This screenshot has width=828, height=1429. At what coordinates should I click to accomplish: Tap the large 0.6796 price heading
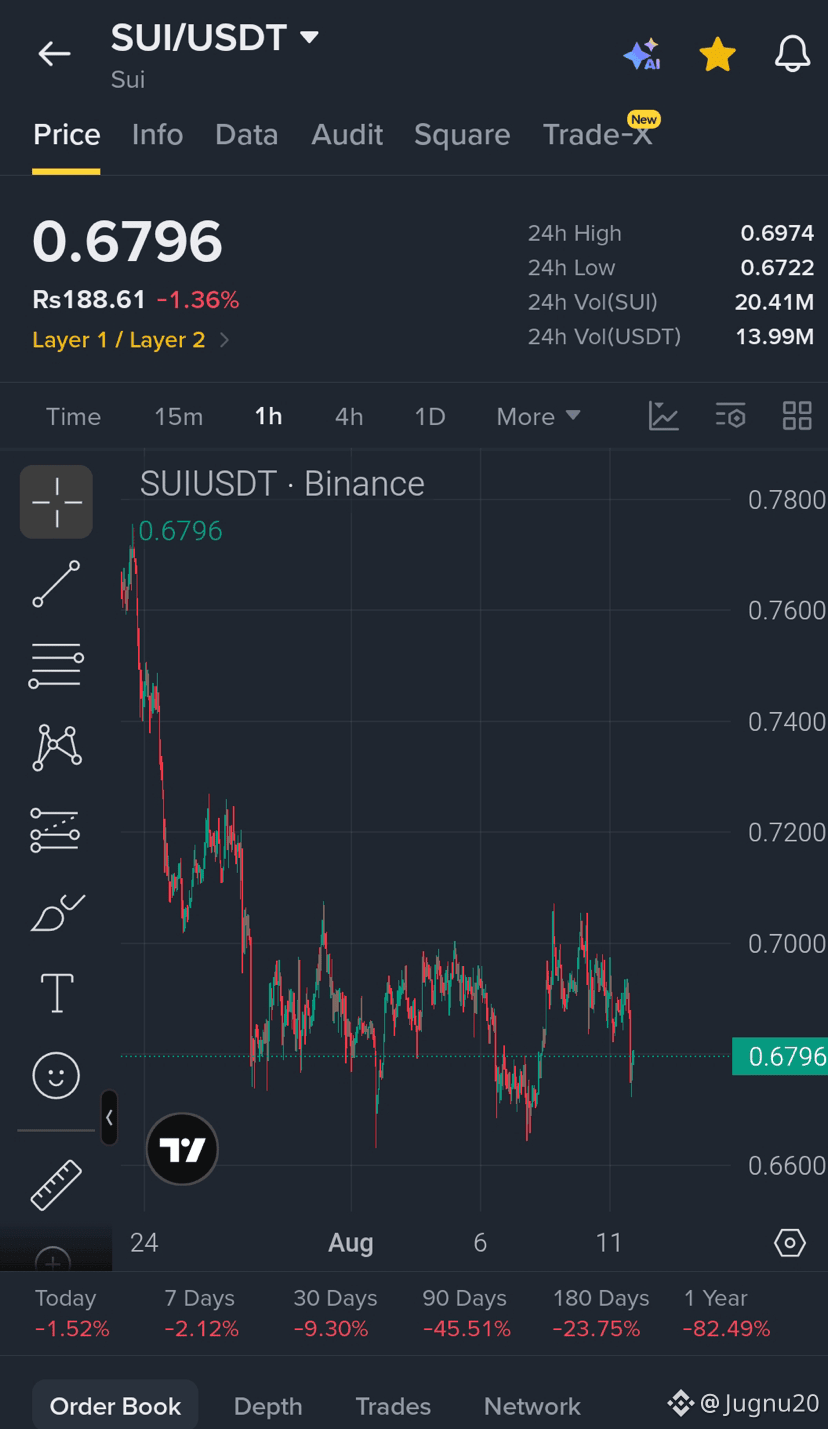coord(127,242)
